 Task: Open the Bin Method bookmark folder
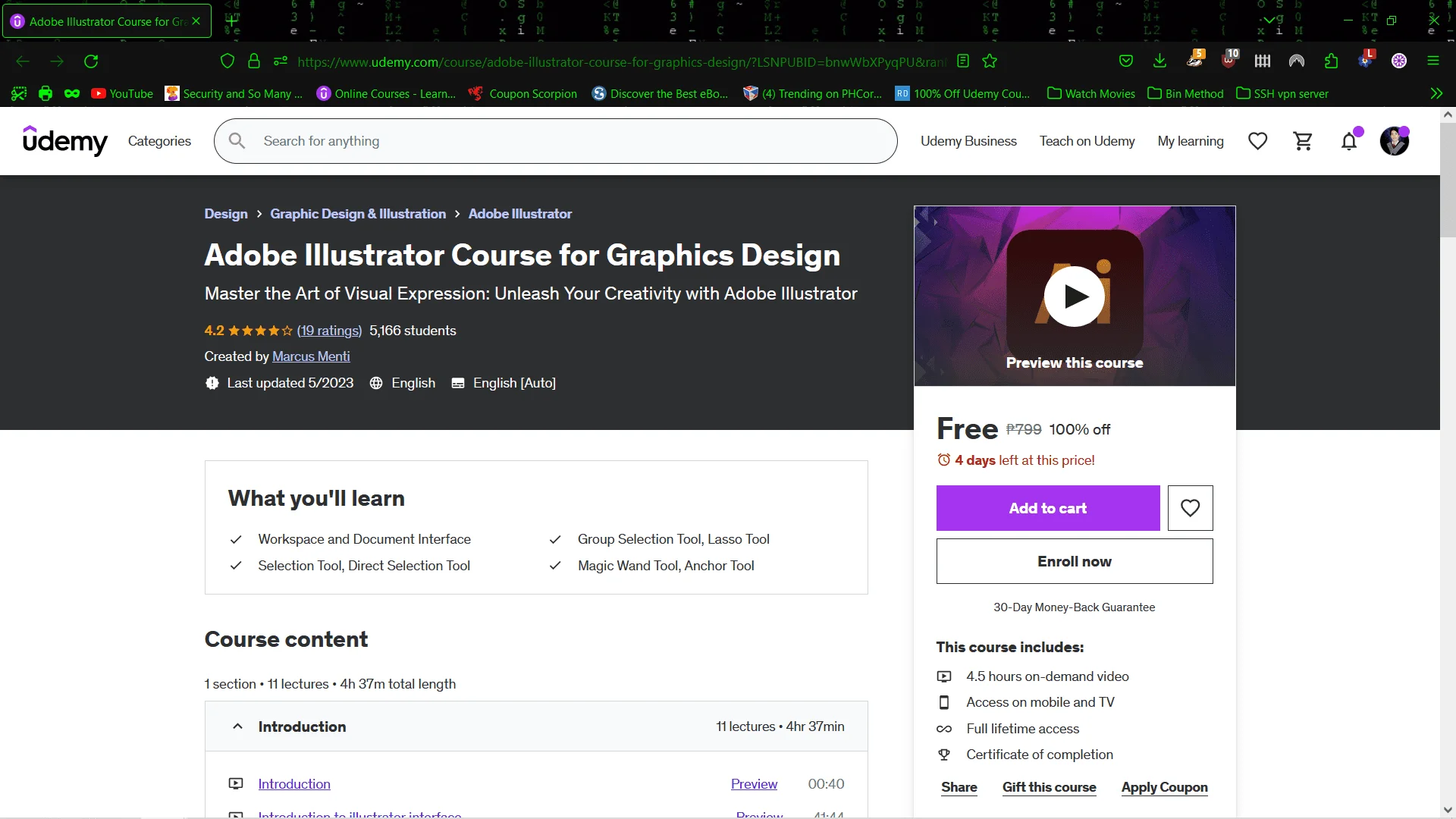coord(1185,94)
